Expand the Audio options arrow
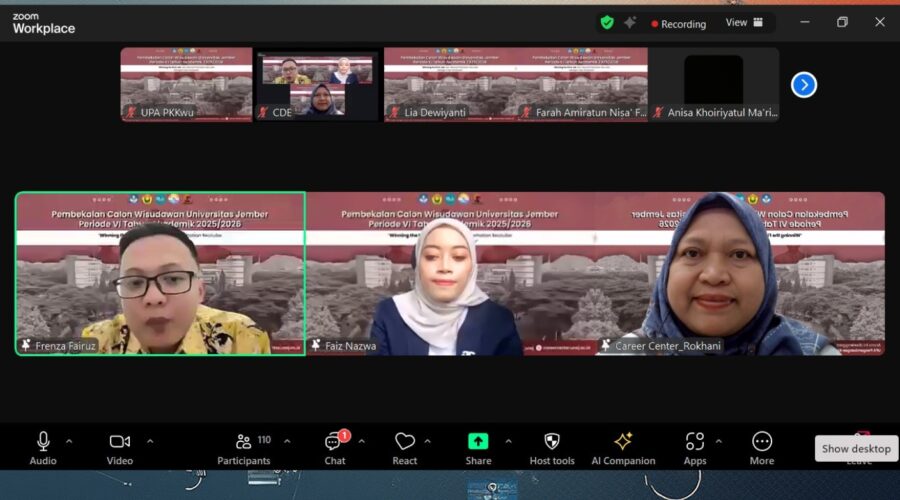The image size is (900, 500). 69,441
